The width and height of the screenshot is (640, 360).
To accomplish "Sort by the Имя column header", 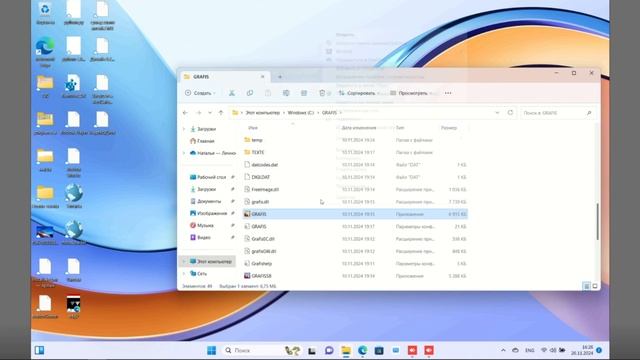I will tap(253, 128).
